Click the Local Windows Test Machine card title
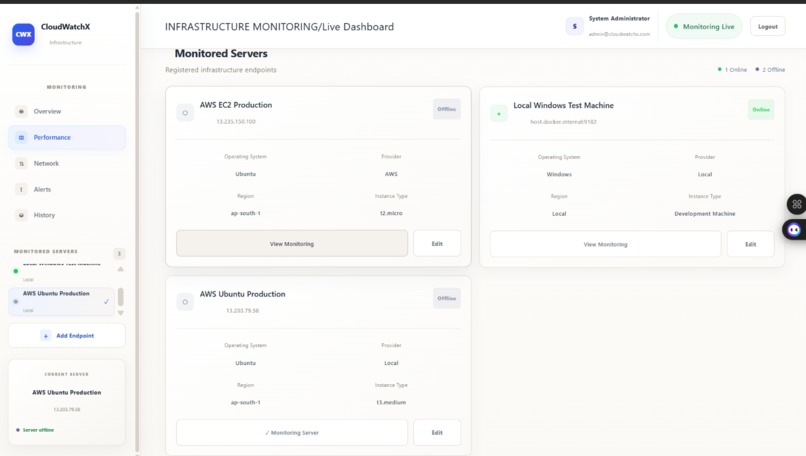The width and height of the screenshot is (806, 456). (563, 105)
